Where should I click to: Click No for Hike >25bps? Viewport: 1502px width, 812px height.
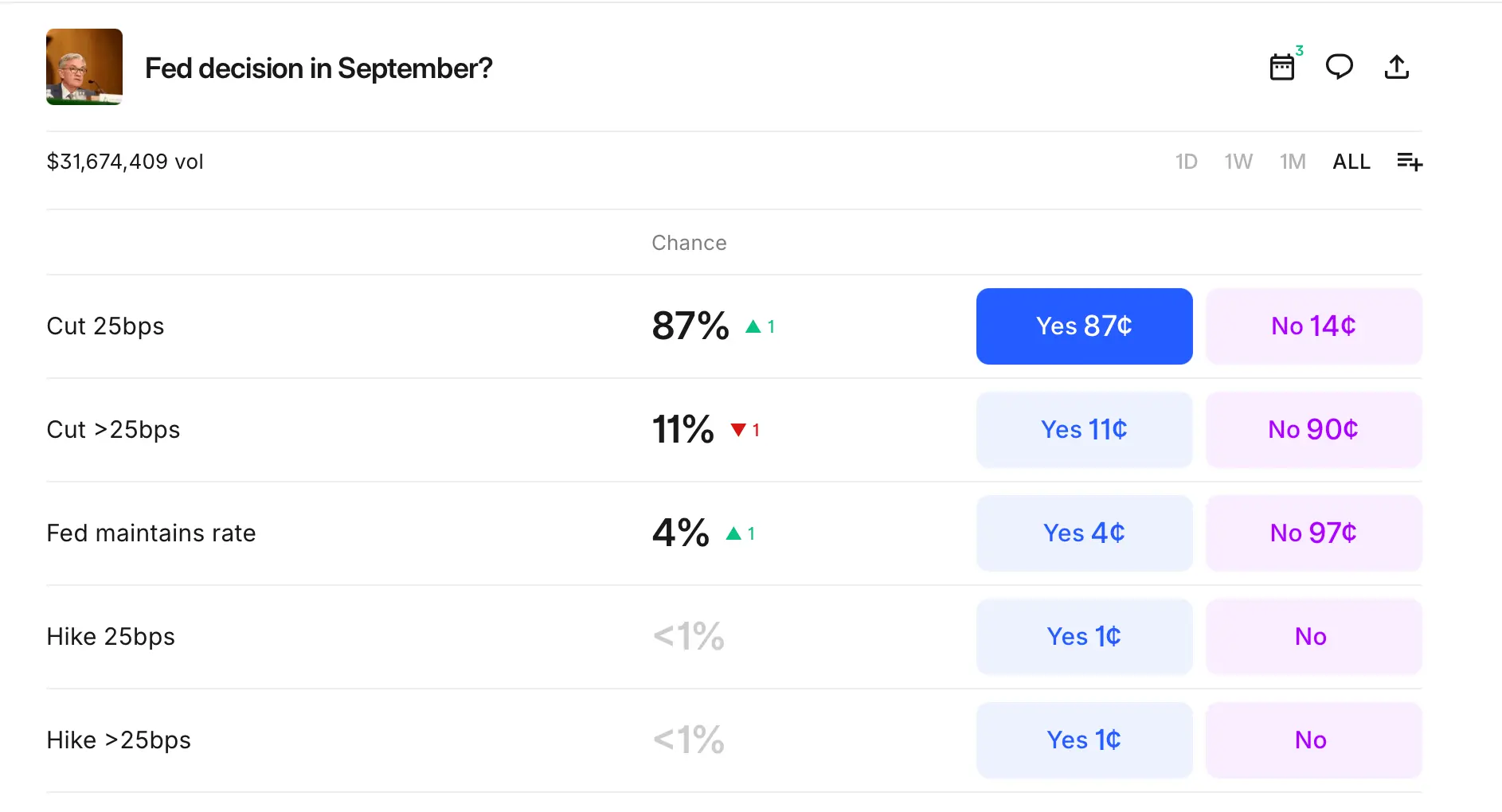[x=1314, y=740]
